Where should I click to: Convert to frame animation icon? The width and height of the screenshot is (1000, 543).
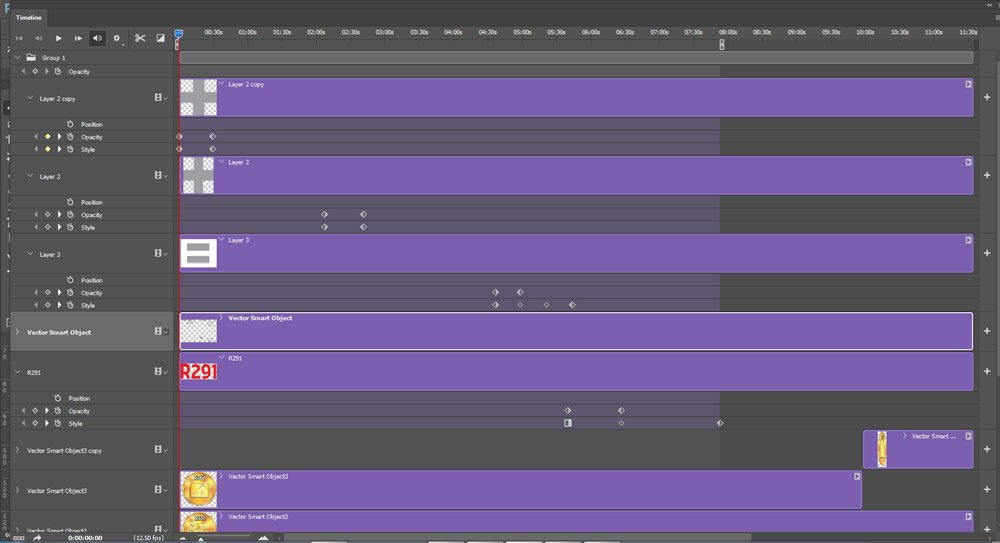coord(18,538)
